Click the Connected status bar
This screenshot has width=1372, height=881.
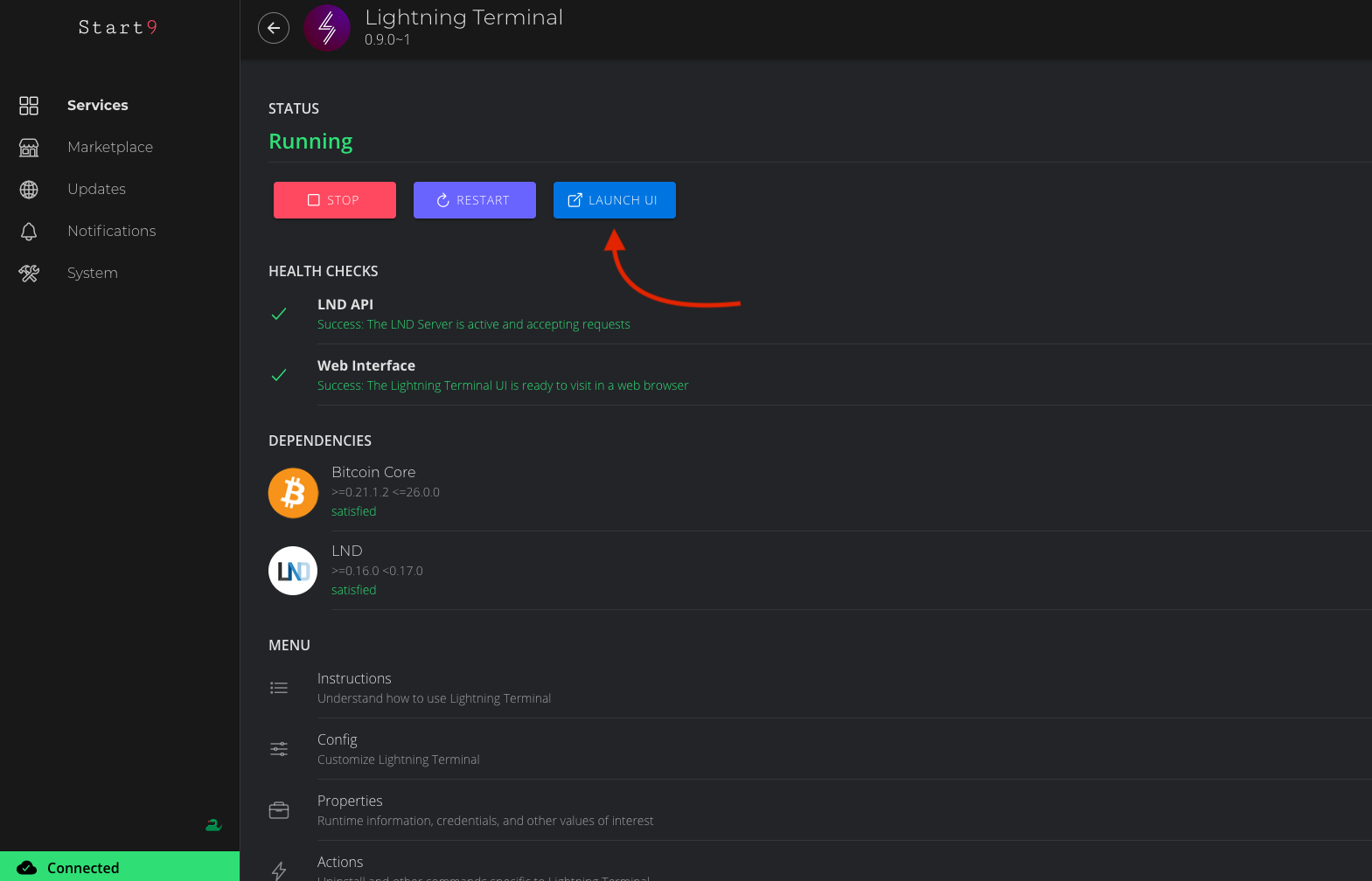coord(119,867)
